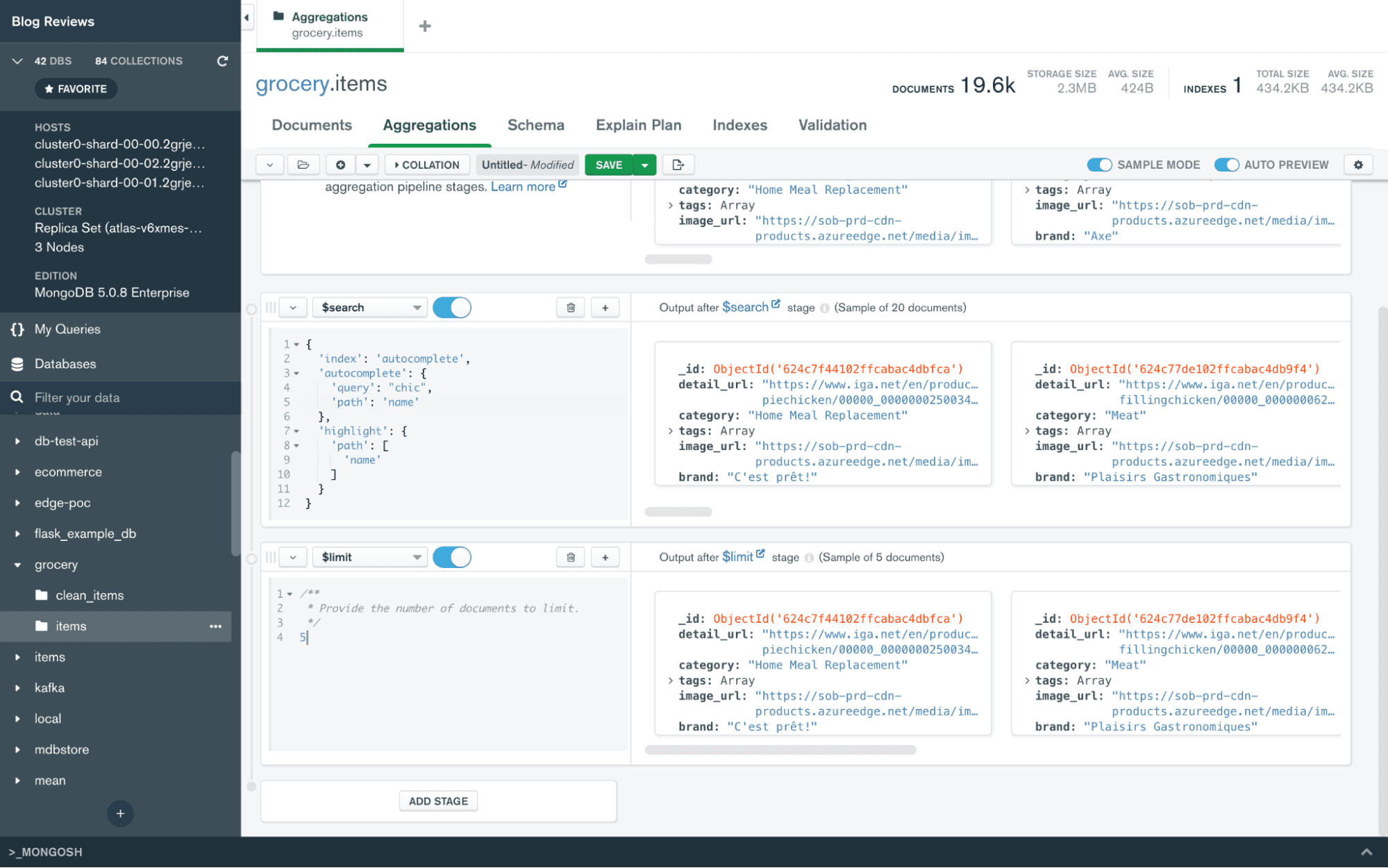Click the delete stage trash icon for $search
This screenshot has width=1388, height=868.
(570, 307)
